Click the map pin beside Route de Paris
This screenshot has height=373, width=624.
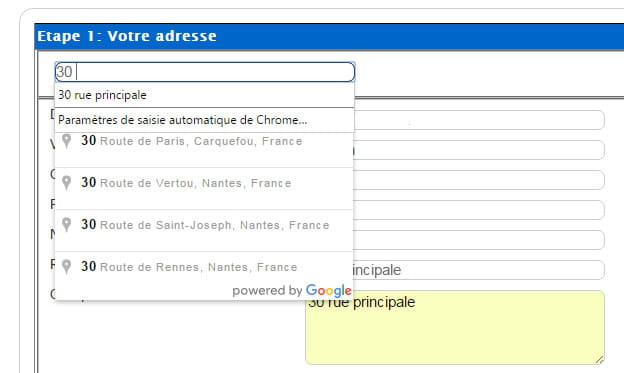pyautogui.click(x=66, y=141)
